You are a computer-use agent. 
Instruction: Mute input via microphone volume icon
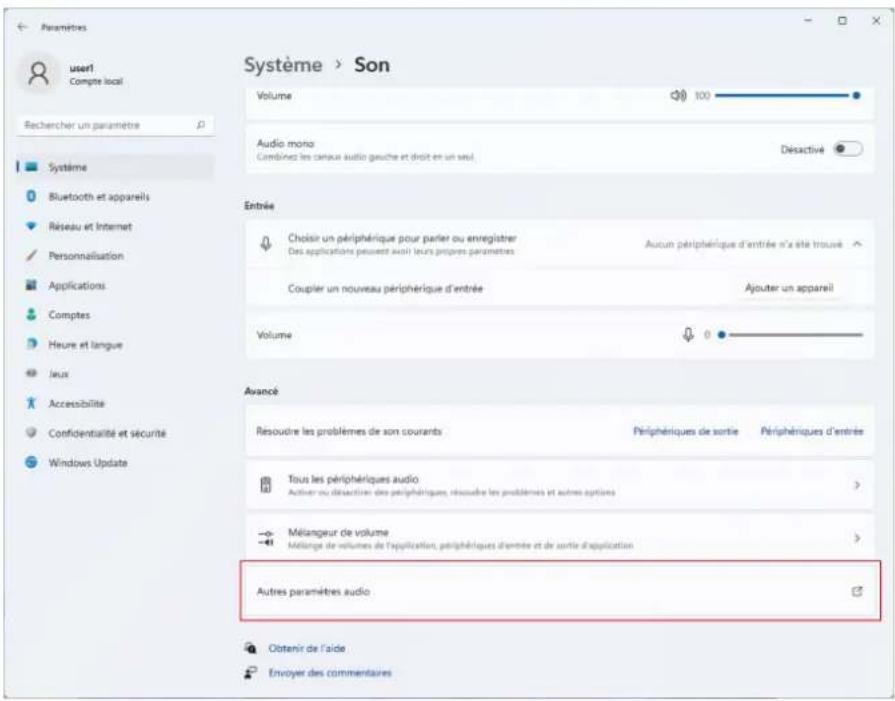688,335
